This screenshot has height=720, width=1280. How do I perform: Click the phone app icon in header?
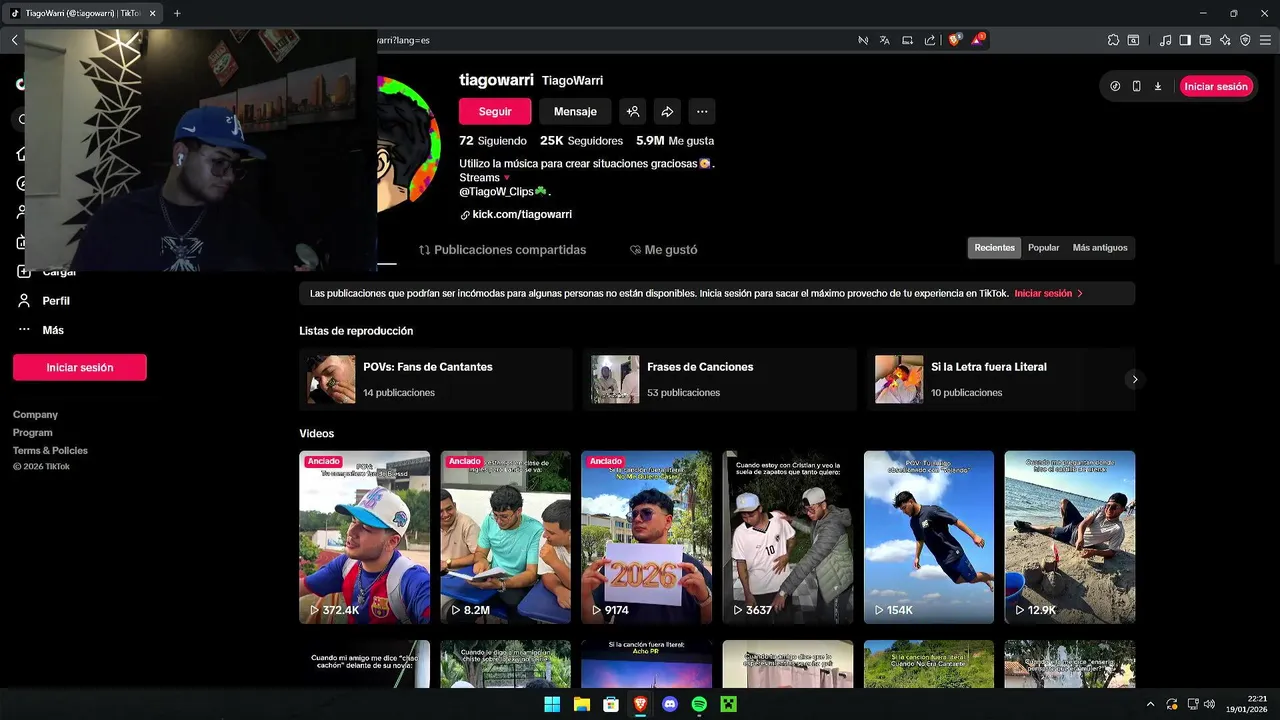tap(1136, 86)
